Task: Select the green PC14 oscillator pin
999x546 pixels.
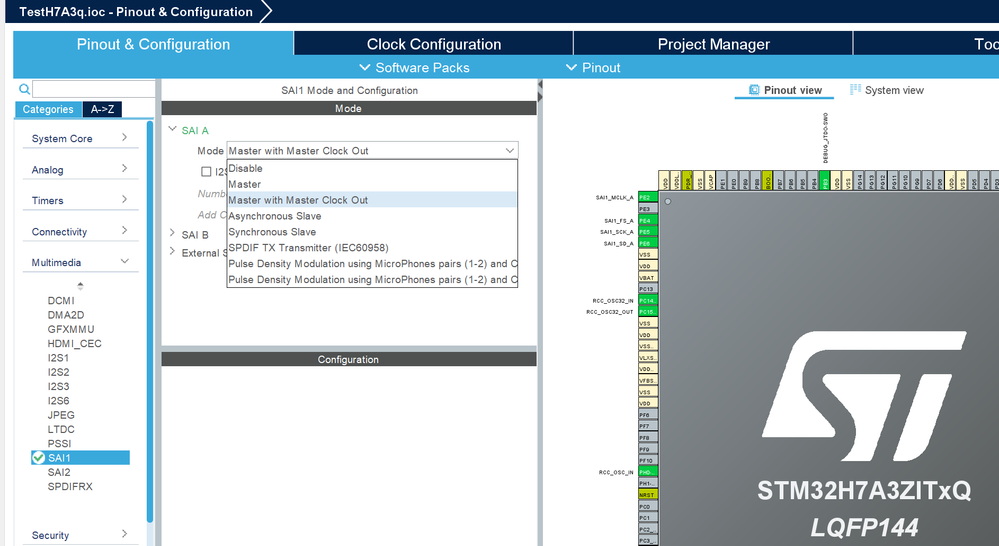Action: pyautogui.click(x=648, y=300)
